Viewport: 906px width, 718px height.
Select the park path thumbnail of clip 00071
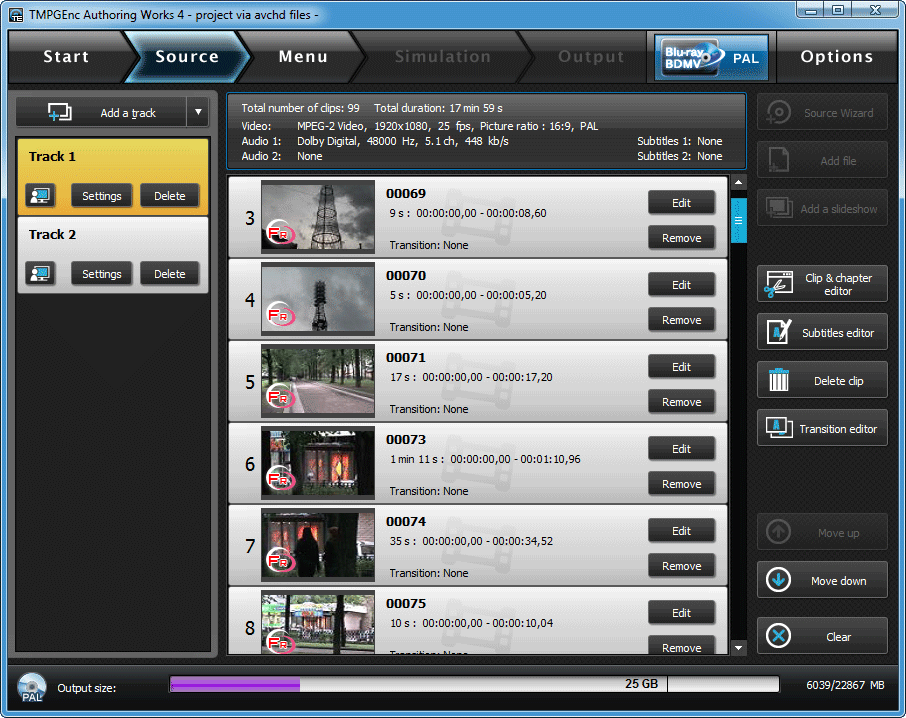(x=318, y=381)
